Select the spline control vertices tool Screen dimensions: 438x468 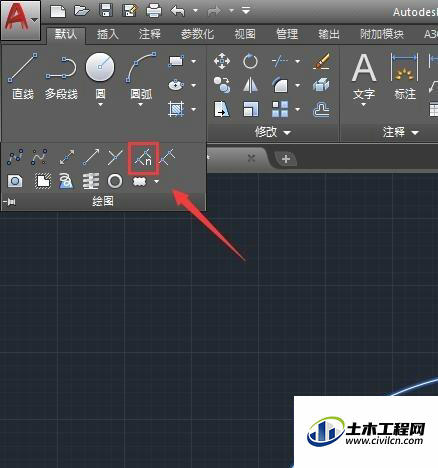(x=39, y=157)
